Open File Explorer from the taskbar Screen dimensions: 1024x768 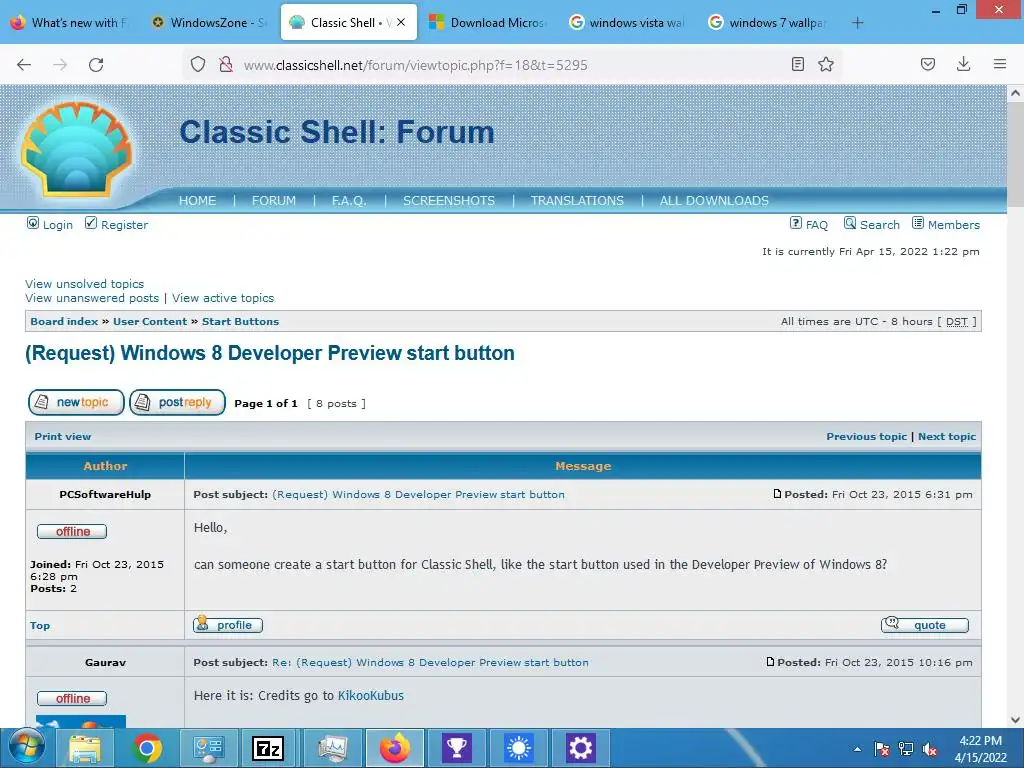tap(85, 748)
